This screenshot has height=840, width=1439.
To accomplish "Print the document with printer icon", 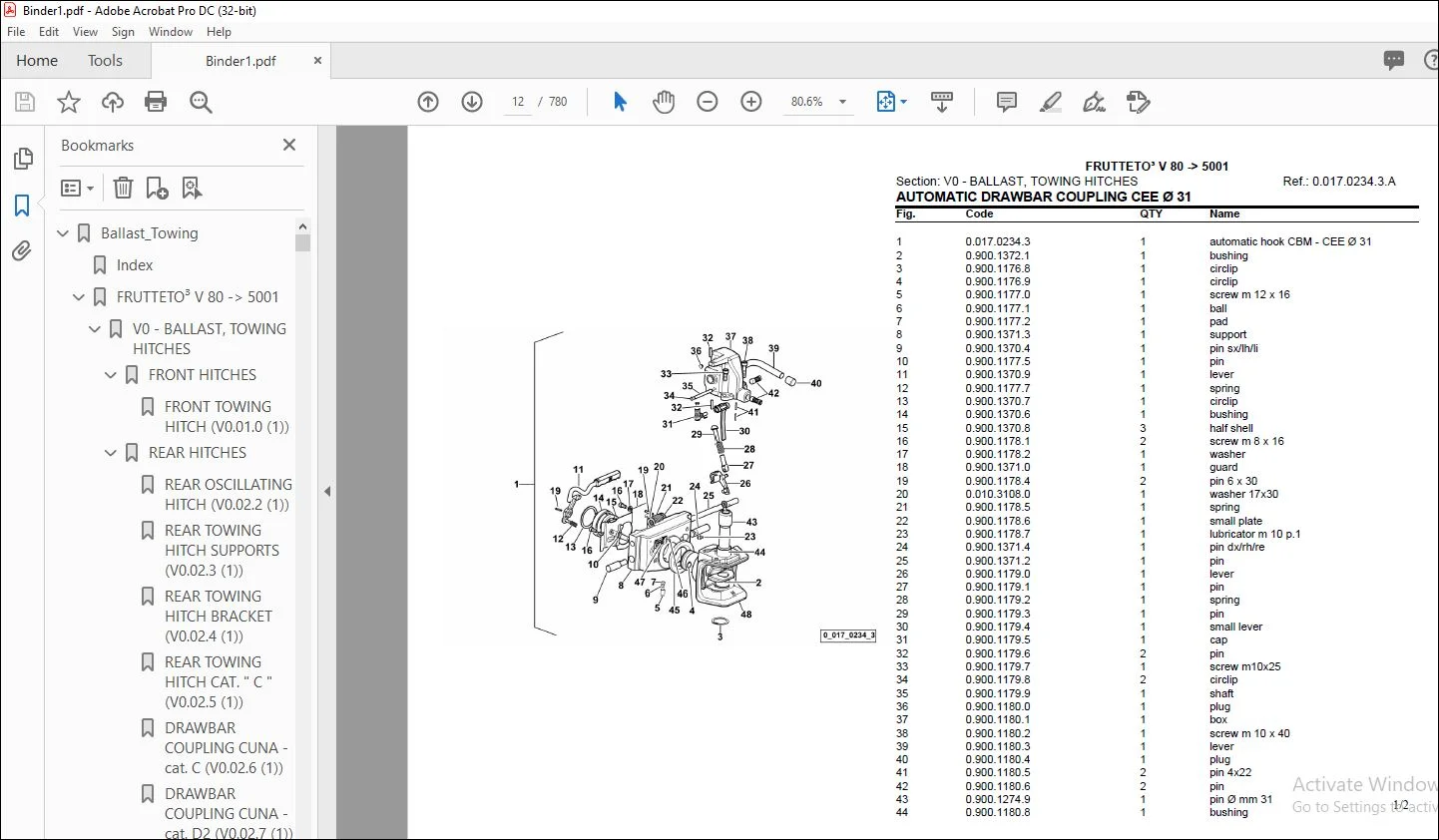I will pos(156,102).
